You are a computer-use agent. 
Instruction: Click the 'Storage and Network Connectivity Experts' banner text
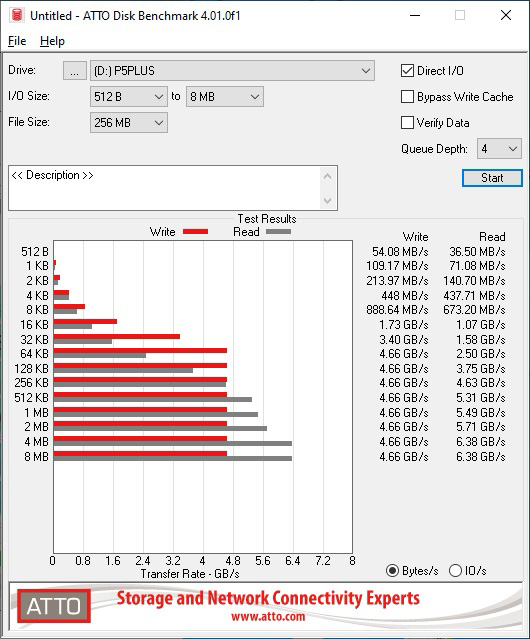click(x=268, y=598)
